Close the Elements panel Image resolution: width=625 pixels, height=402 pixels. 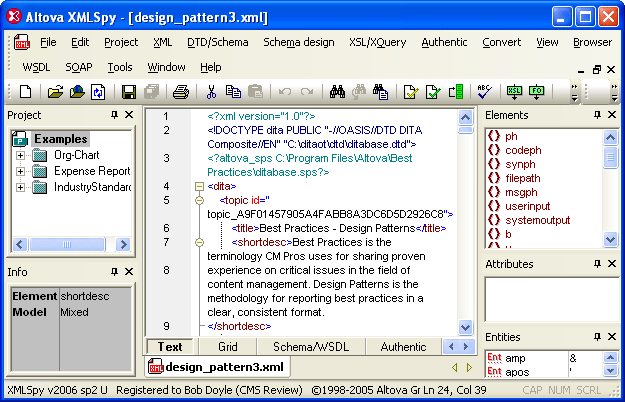click(x=612, y=115)
